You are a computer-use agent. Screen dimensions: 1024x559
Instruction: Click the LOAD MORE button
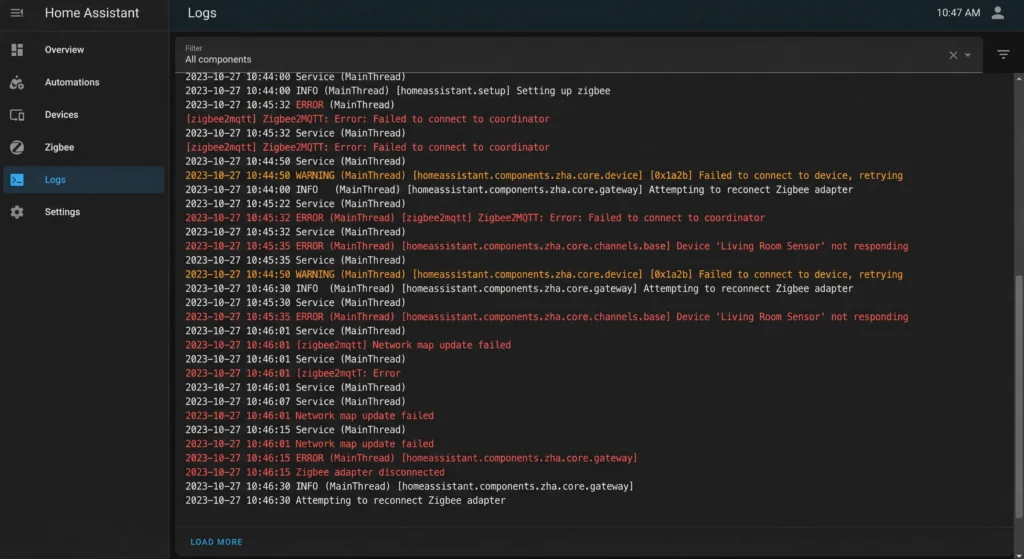point(216,542)
